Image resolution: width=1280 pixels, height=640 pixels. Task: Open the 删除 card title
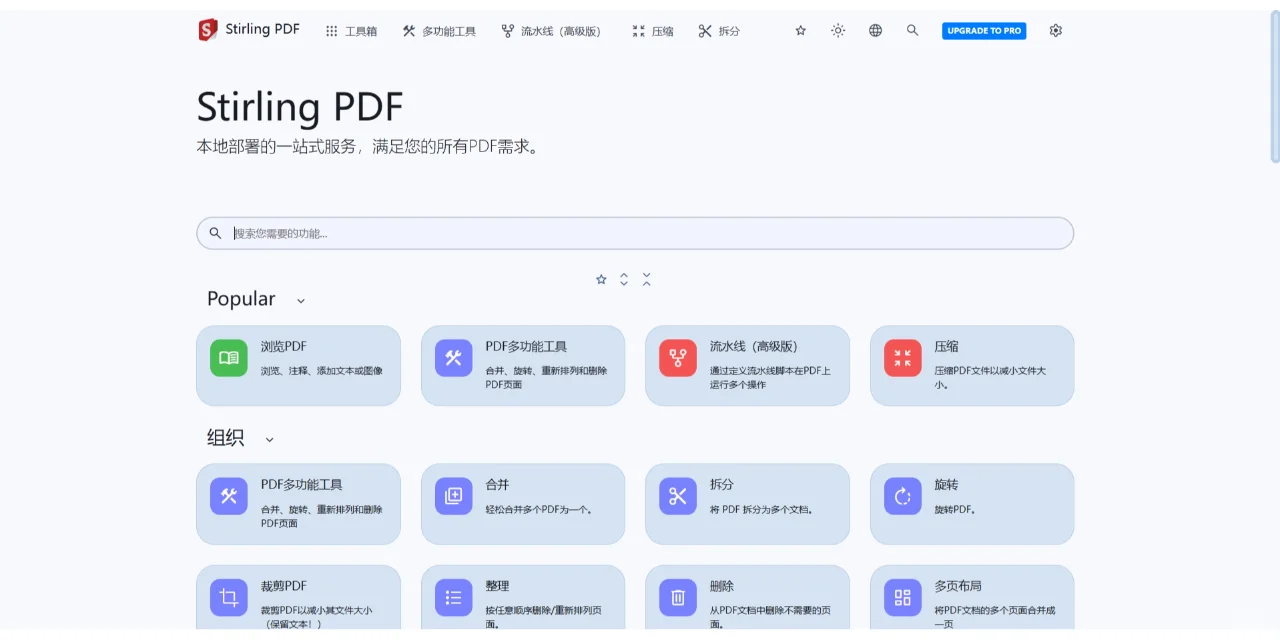722,587
